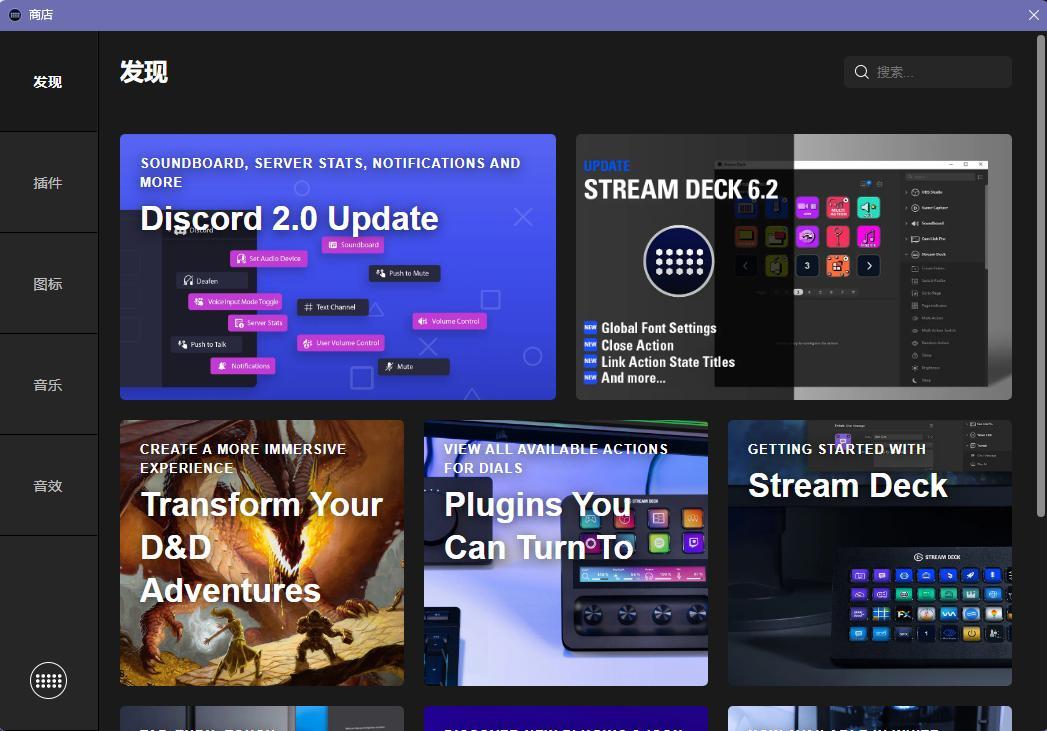Close the 商店 window

click(x=1033, y=15)
